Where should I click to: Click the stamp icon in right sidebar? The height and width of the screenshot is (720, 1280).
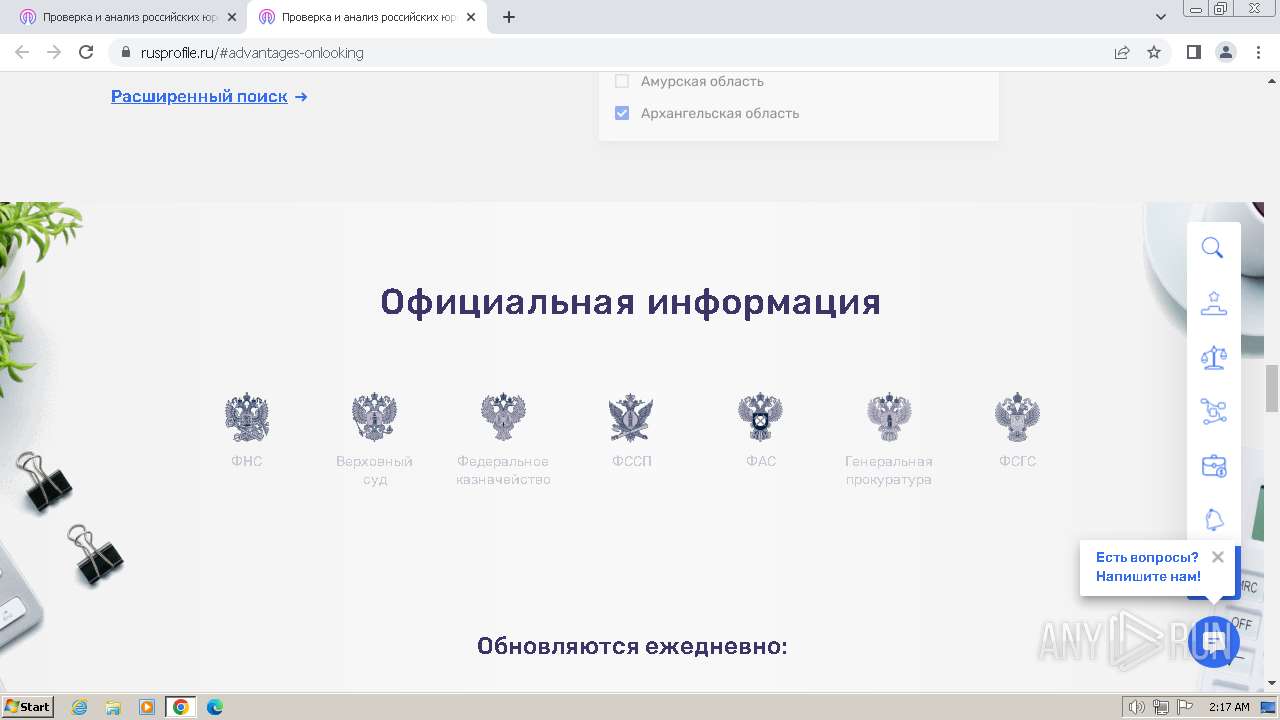click(1213, 303)
